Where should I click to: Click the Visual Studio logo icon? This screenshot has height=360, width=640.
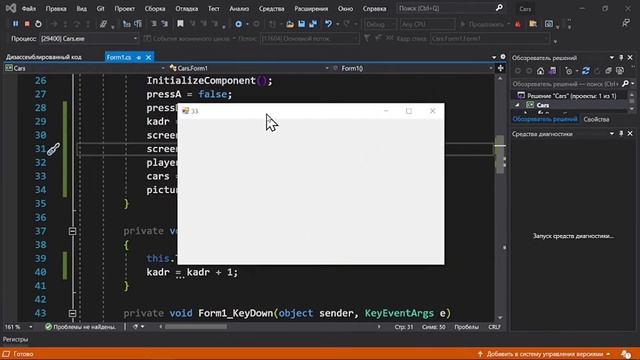coord(10,8)
